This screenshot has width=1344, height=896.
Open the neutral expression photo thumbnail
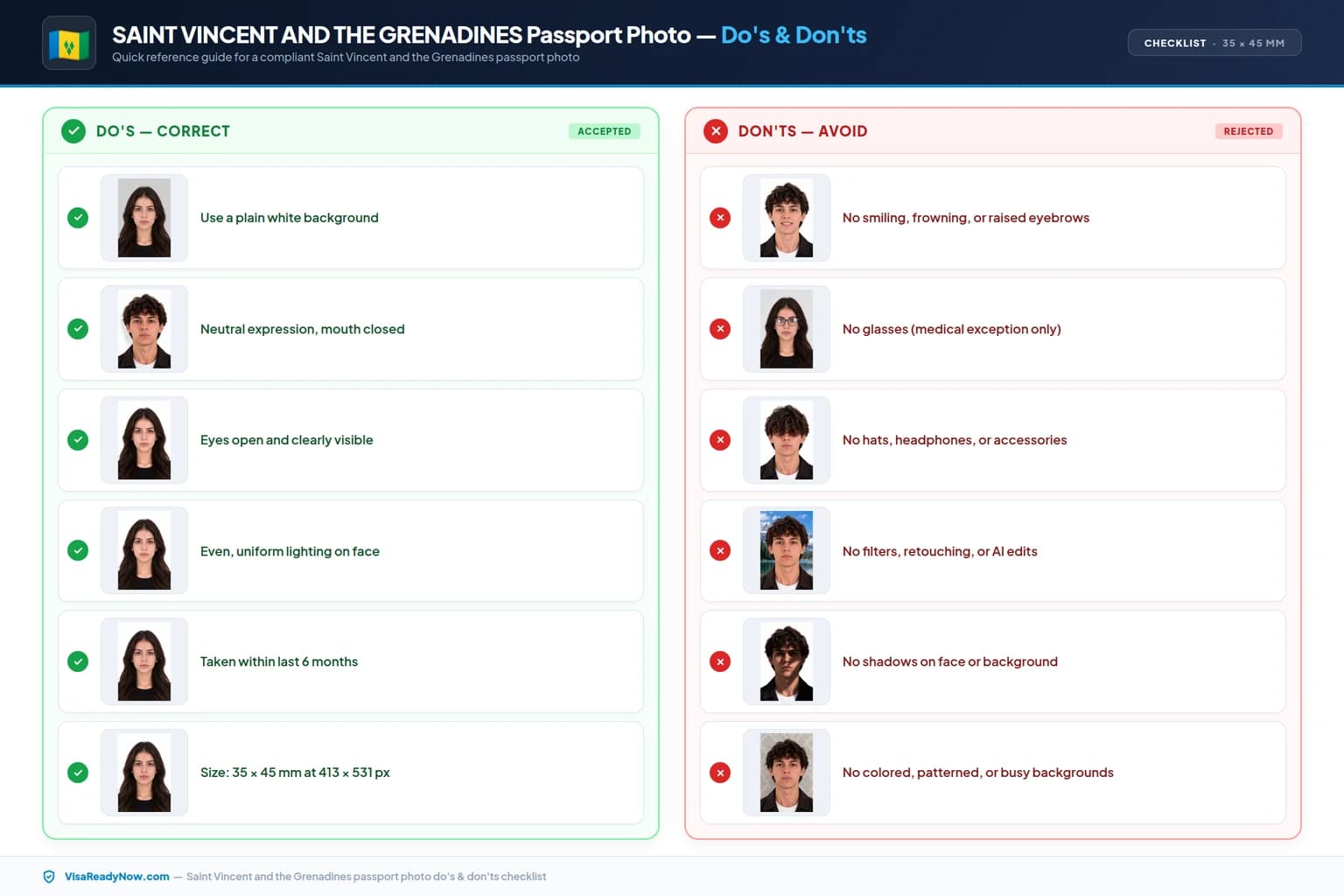coord(144,329)
